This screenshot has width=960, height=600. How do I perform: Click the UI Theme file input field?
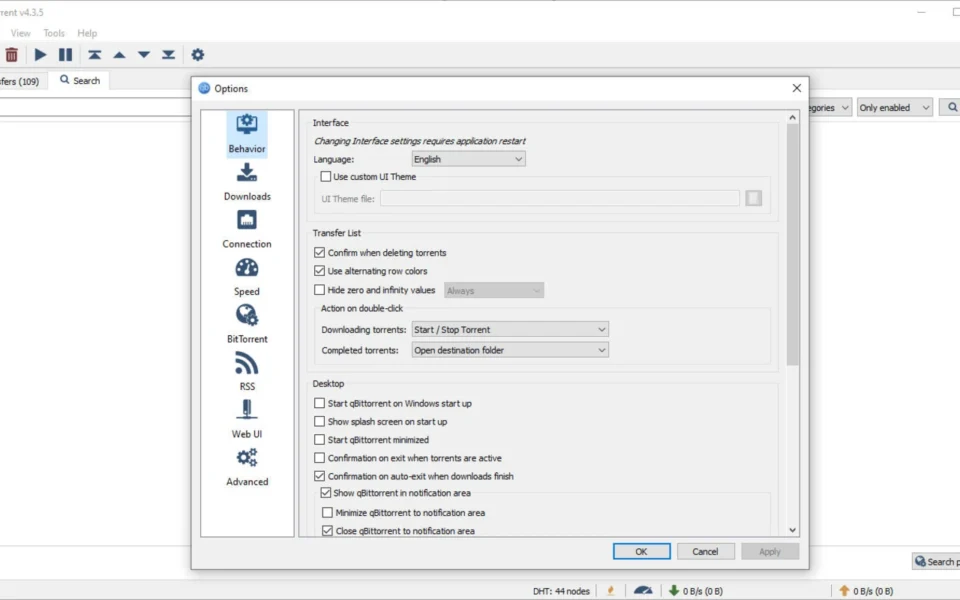pos(560,198)
